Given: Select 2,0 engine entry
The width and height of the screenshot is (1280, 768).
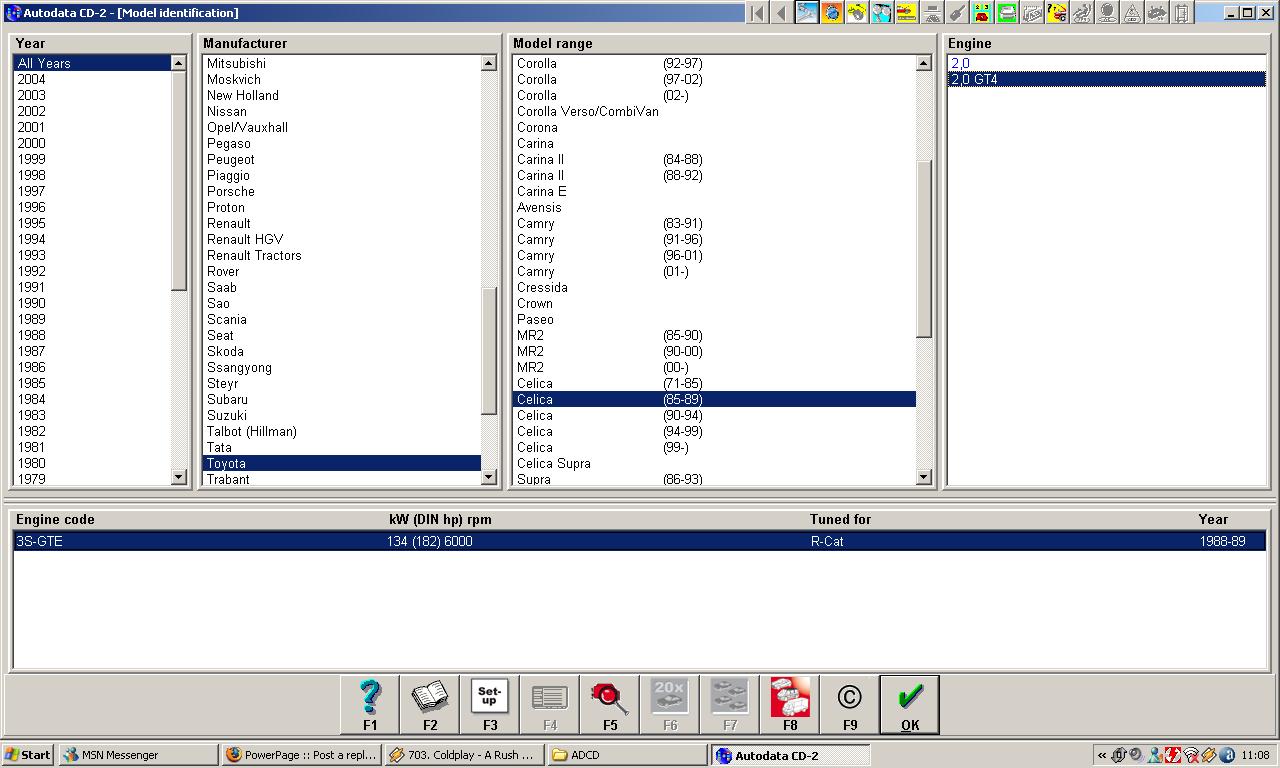Looking at the screenshot, I should click(1107, 63).
